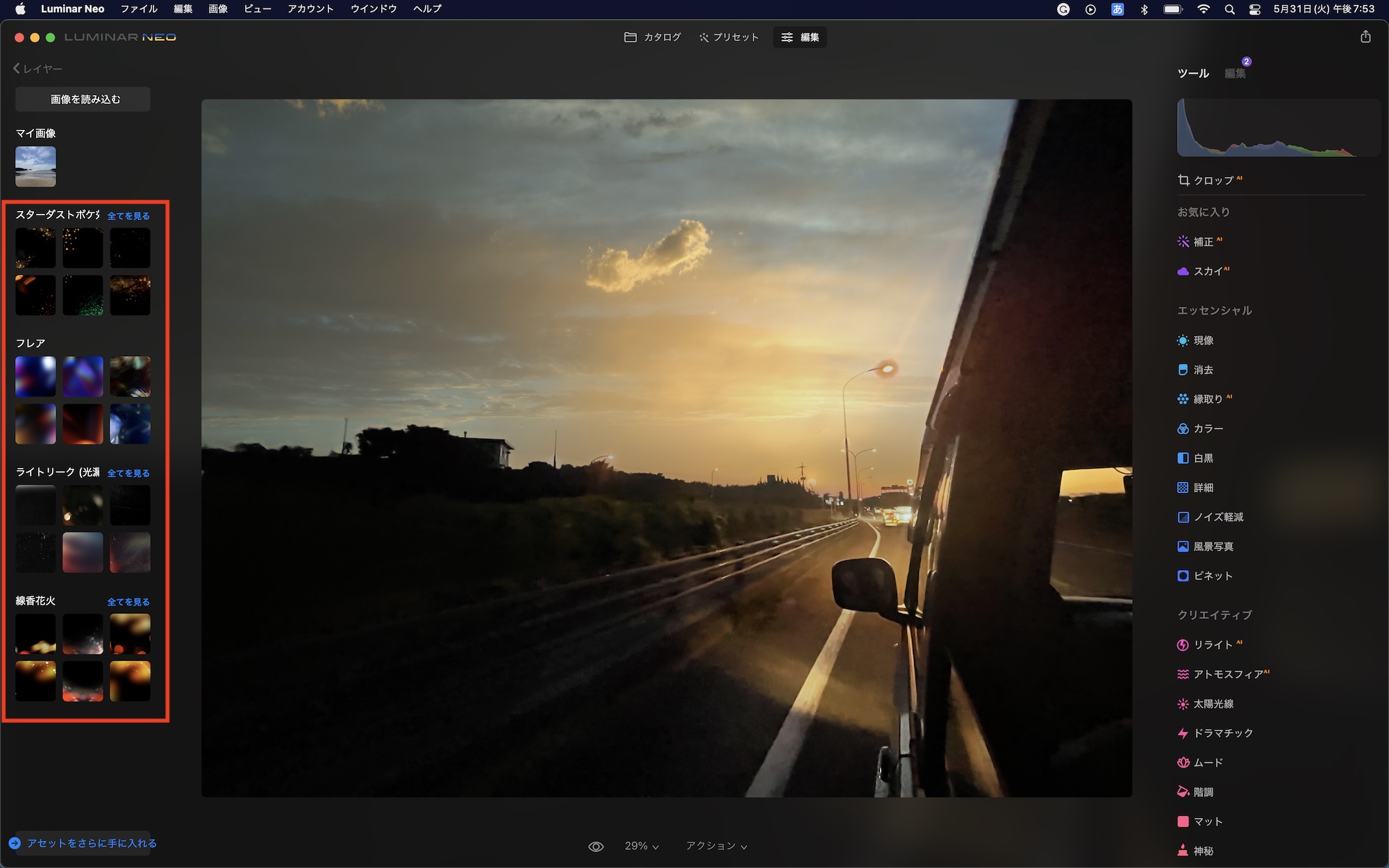Open the Crop AI tool

pos(1211,181)
